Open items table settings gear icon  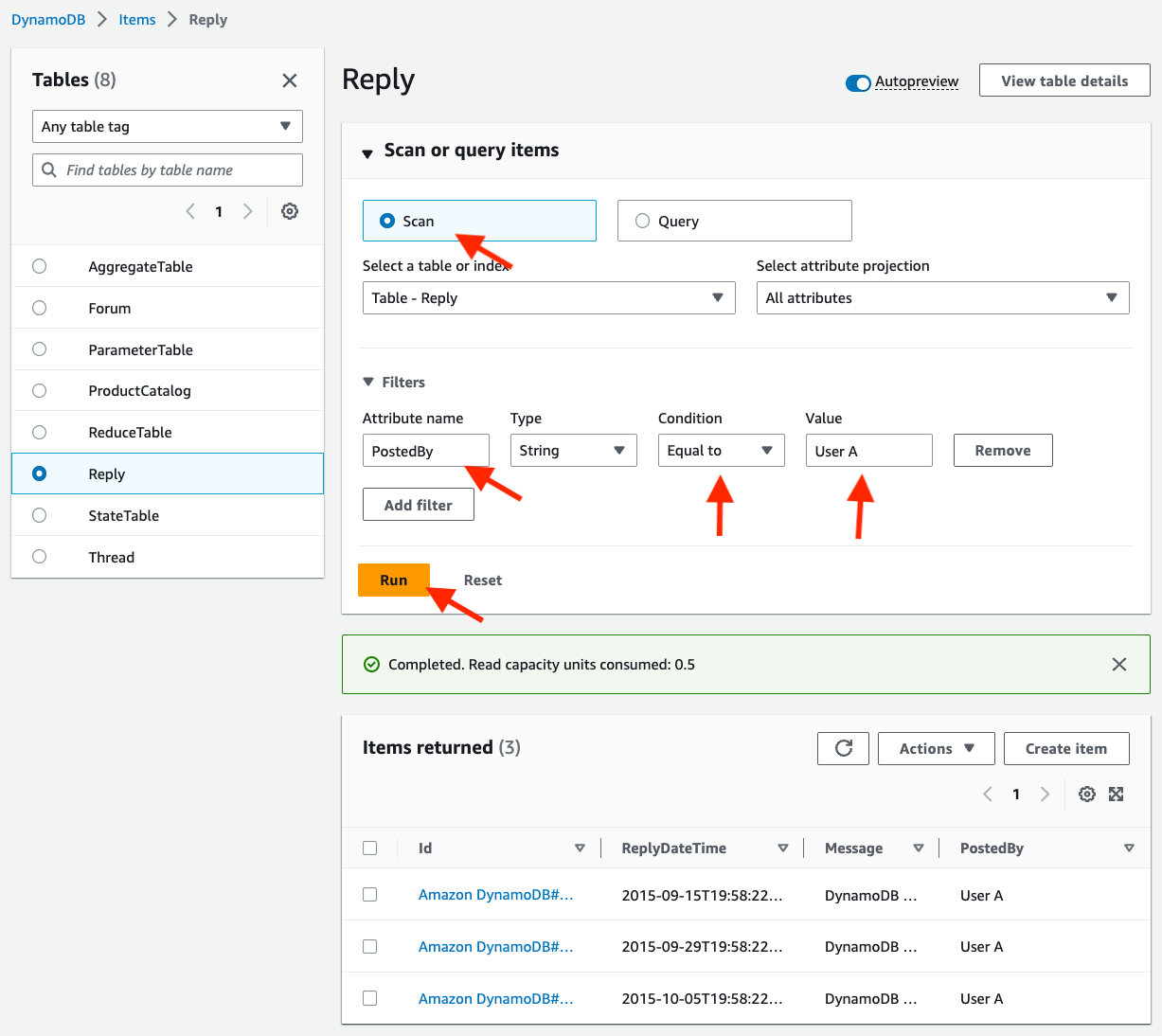(x=1087, y=795)
